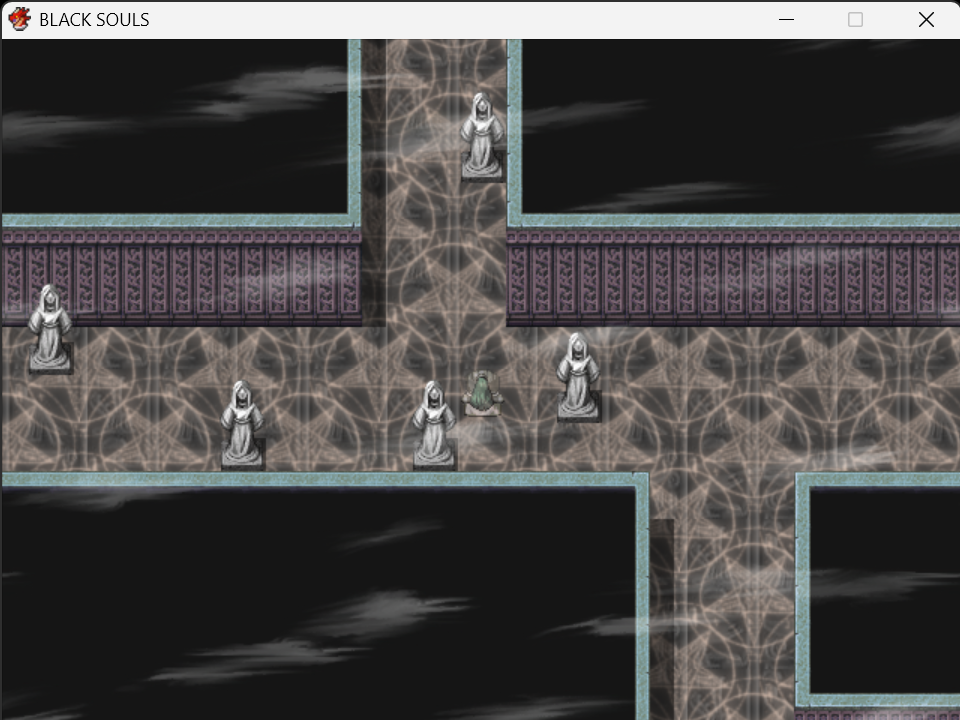Click the disabled maximize button
This screenshot has height=720, width=960.
click(x=855, y=20)
